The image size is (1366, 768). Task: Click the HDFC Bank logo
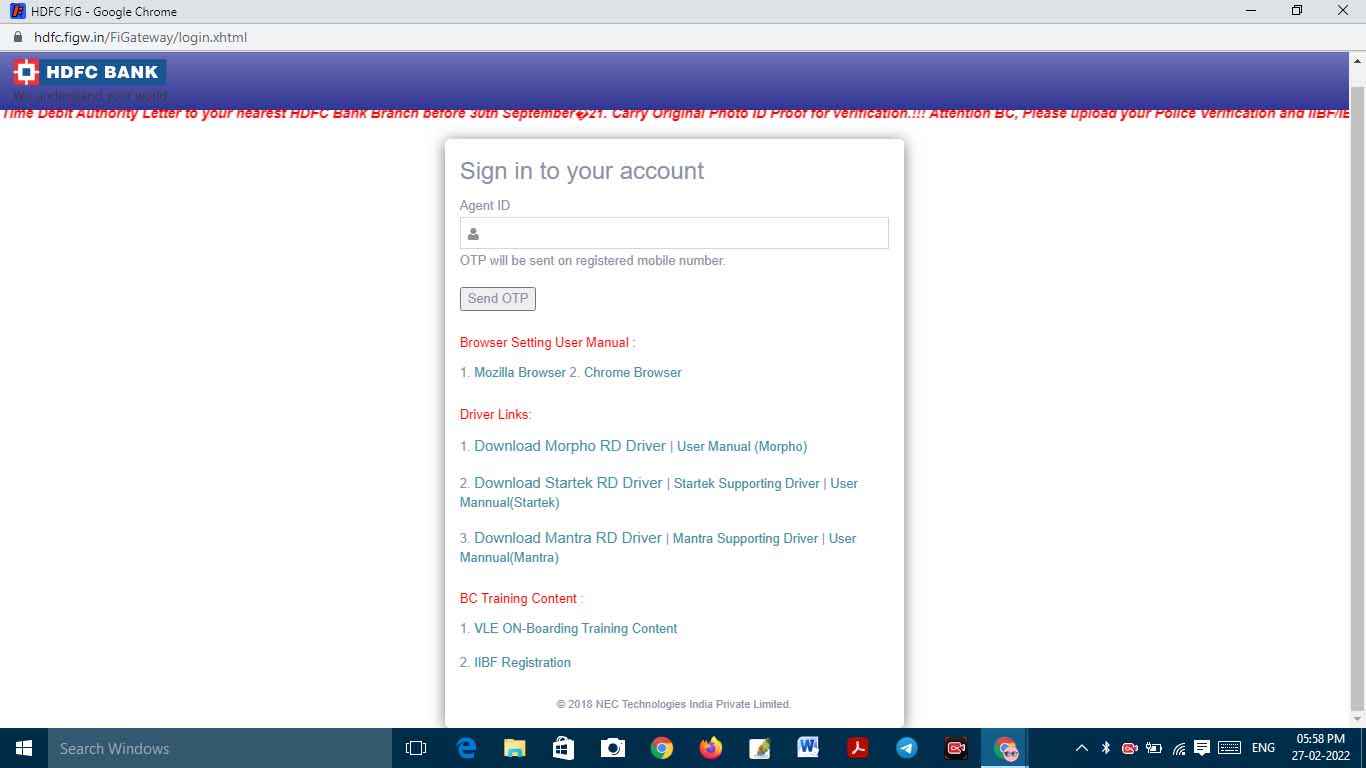[89, 72]
